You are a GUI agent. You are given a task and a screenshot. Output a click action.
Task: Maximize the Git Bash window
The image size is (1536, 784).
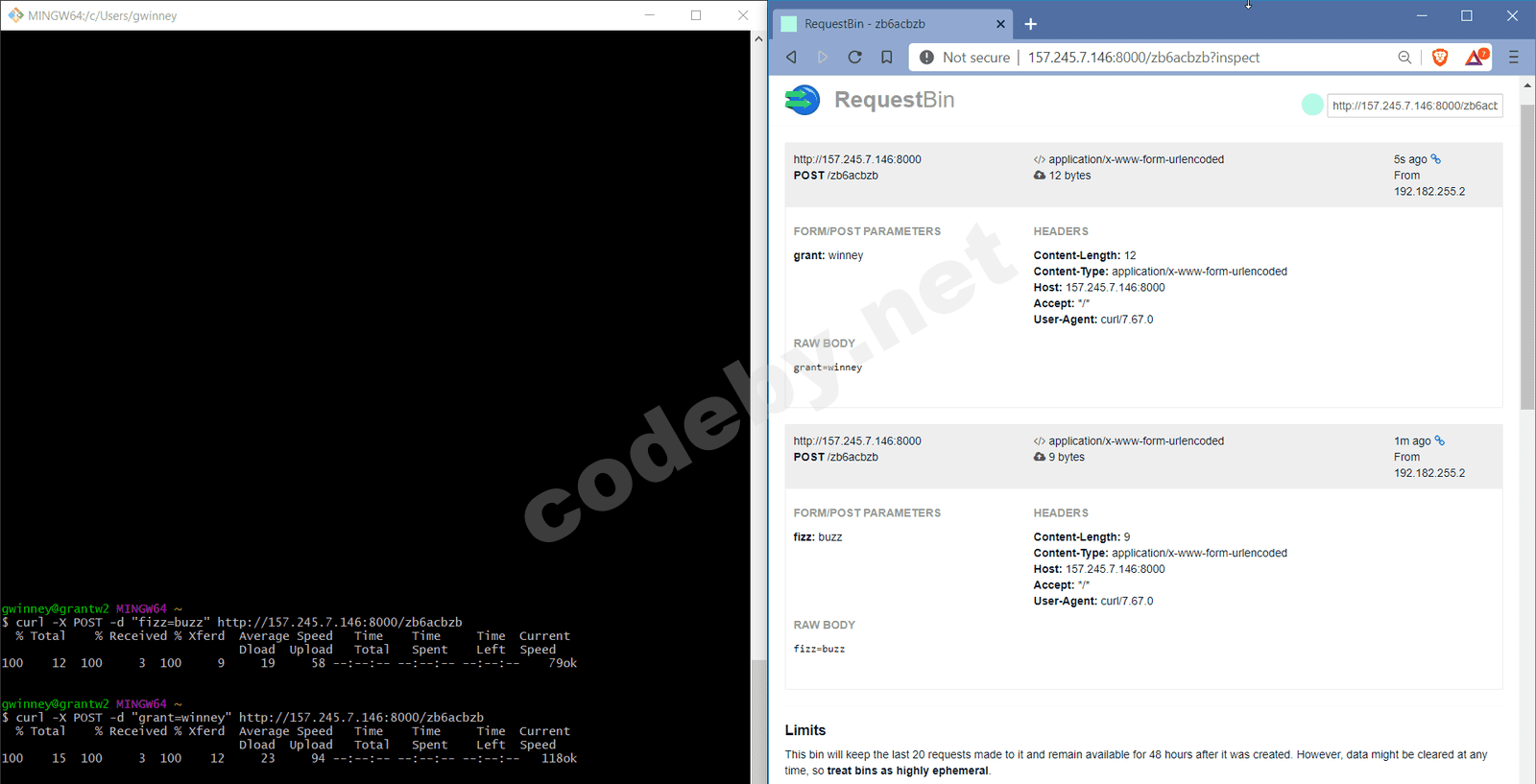click(696, 15)
